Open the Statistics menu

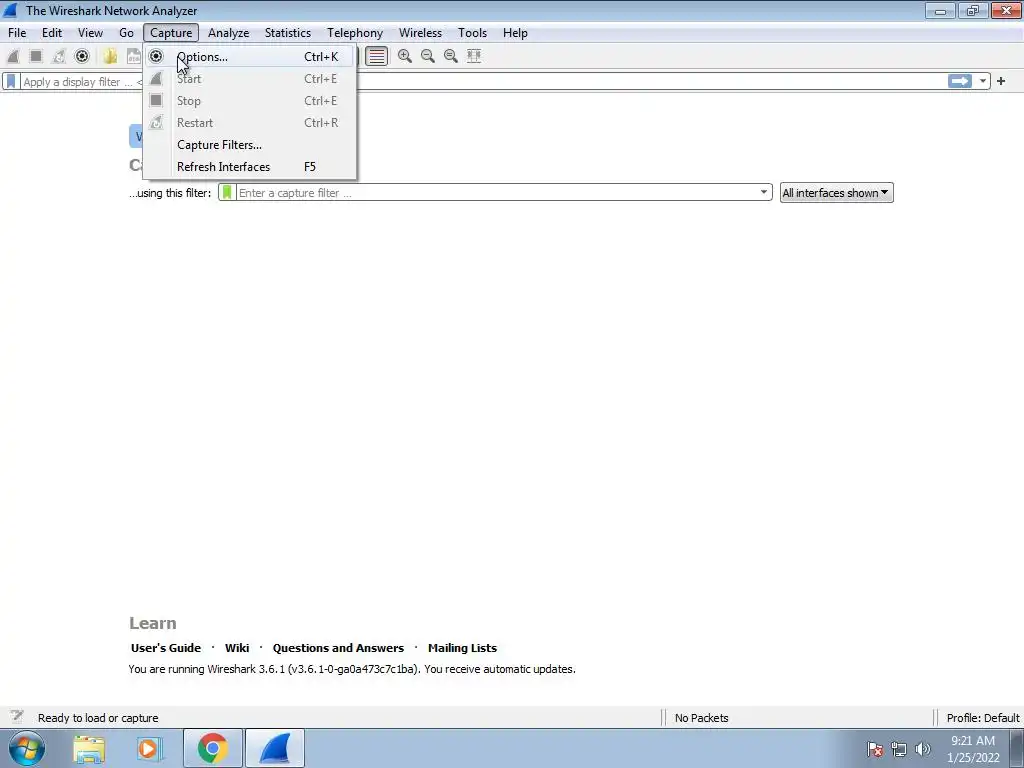(287, 33)
